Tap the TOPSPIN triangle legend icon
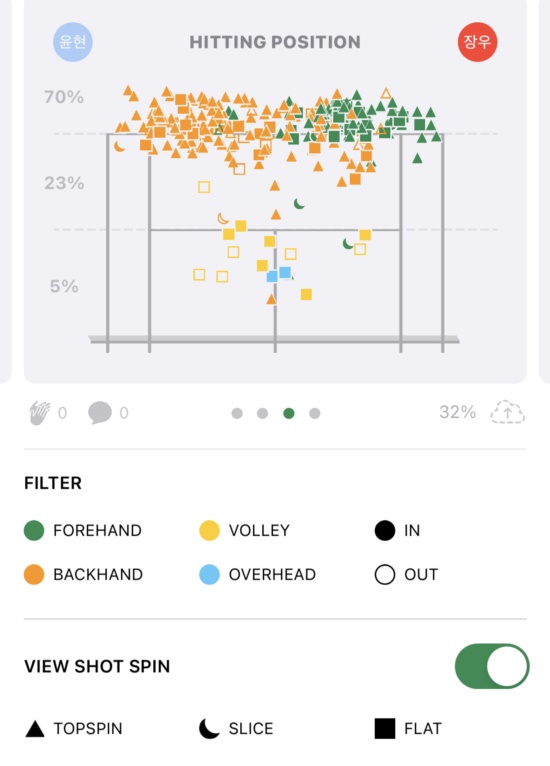The height and width of the screenshot is (766, 550). [x=35, y=728]
